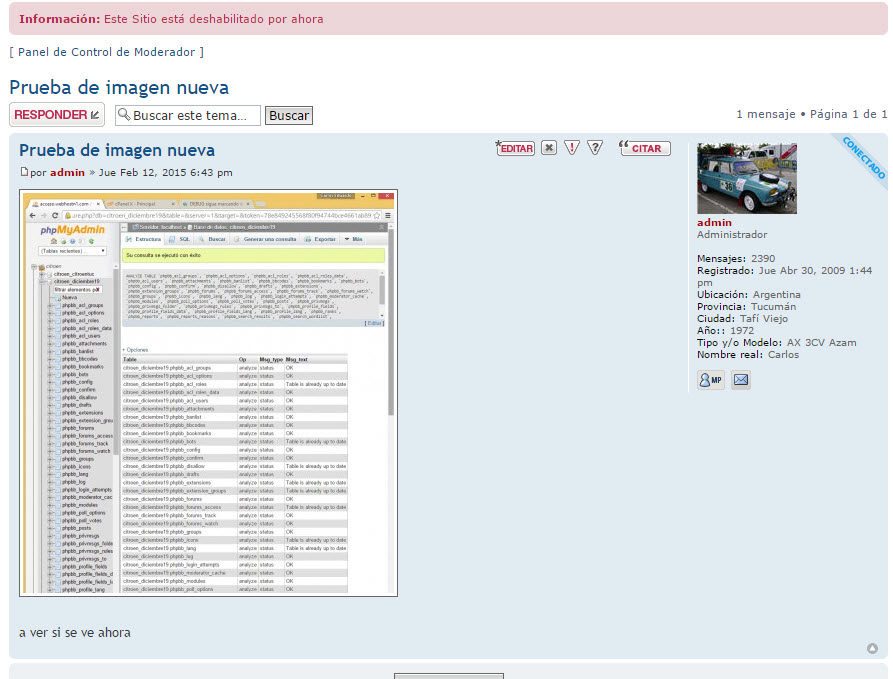Jump to top using arrow icon
The width and height of the screenshot is (893, 679).
872,648
